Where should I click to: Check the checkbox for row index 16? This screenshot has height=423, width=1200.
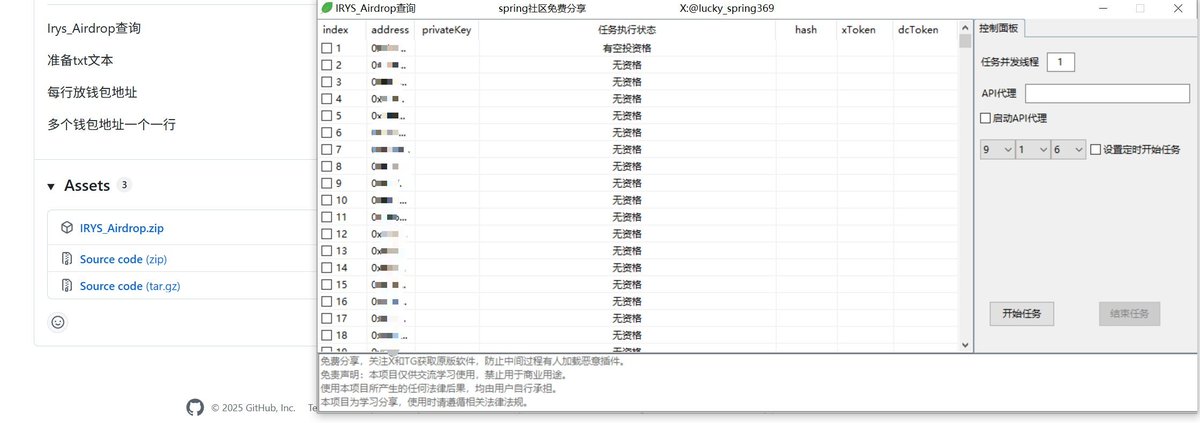pos(326,301)
